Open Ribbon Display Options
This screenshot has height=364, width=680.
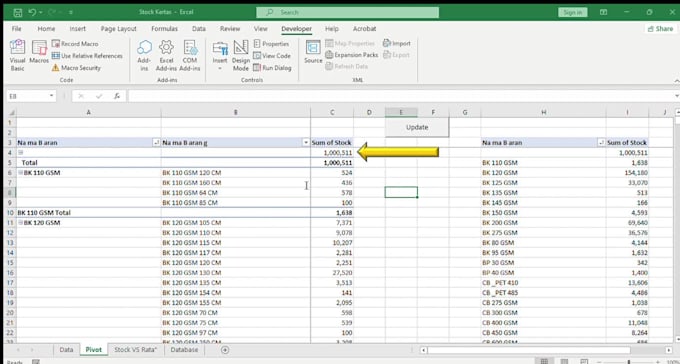click(x=603, y=12)
